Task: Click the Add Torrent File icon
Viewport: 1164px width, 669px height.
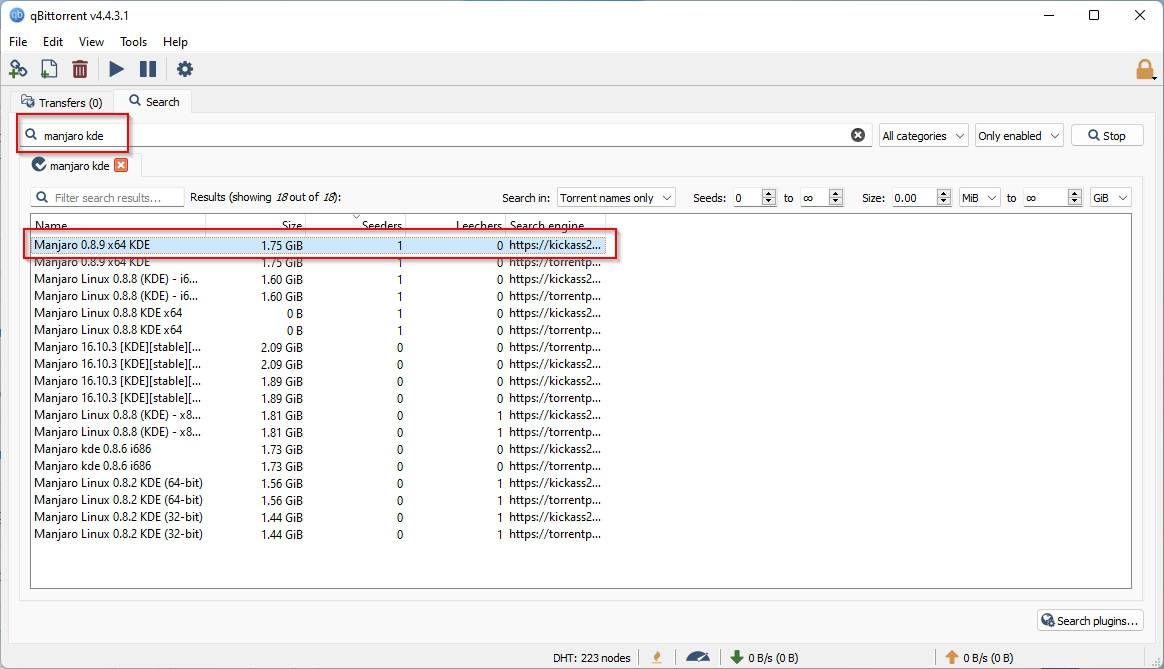Action: (x=49, y=69)
